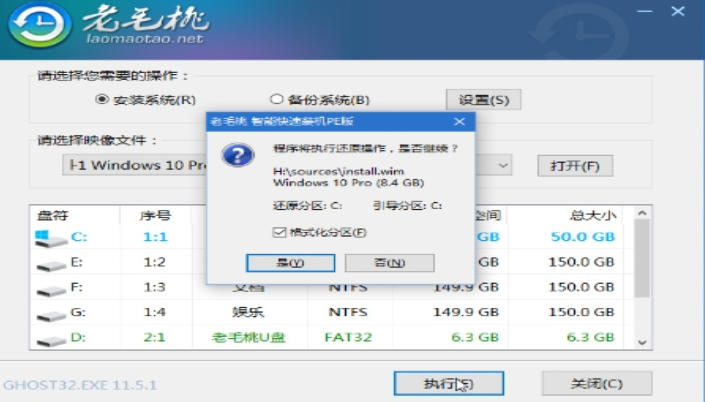The height and width of the screenshot is (402, 705).
Task: Click the Windows 10 Pro (8.4 GB) text
Action: point(348,183)
